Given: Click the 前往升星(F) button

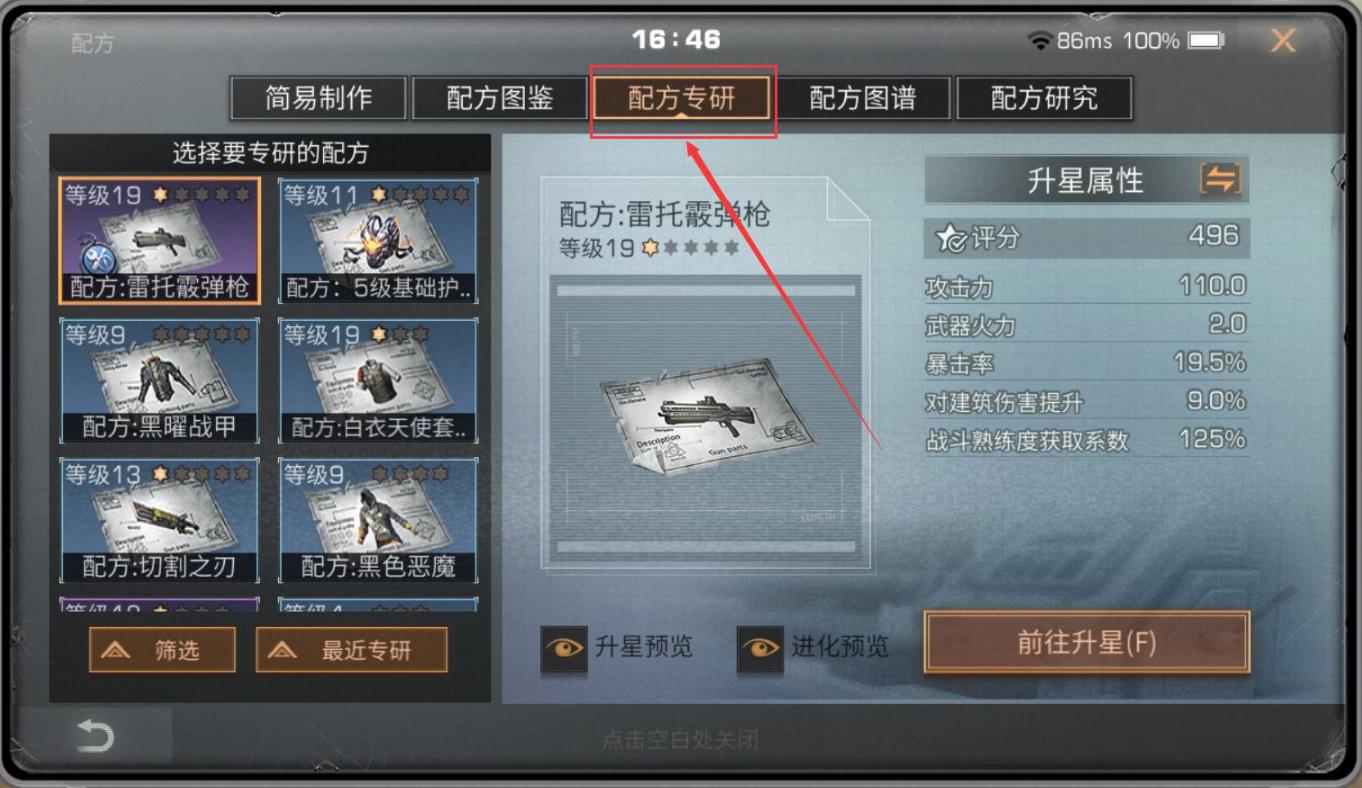Looking at the screenshot, I should pyautogui.click(x=1087, y=642).
